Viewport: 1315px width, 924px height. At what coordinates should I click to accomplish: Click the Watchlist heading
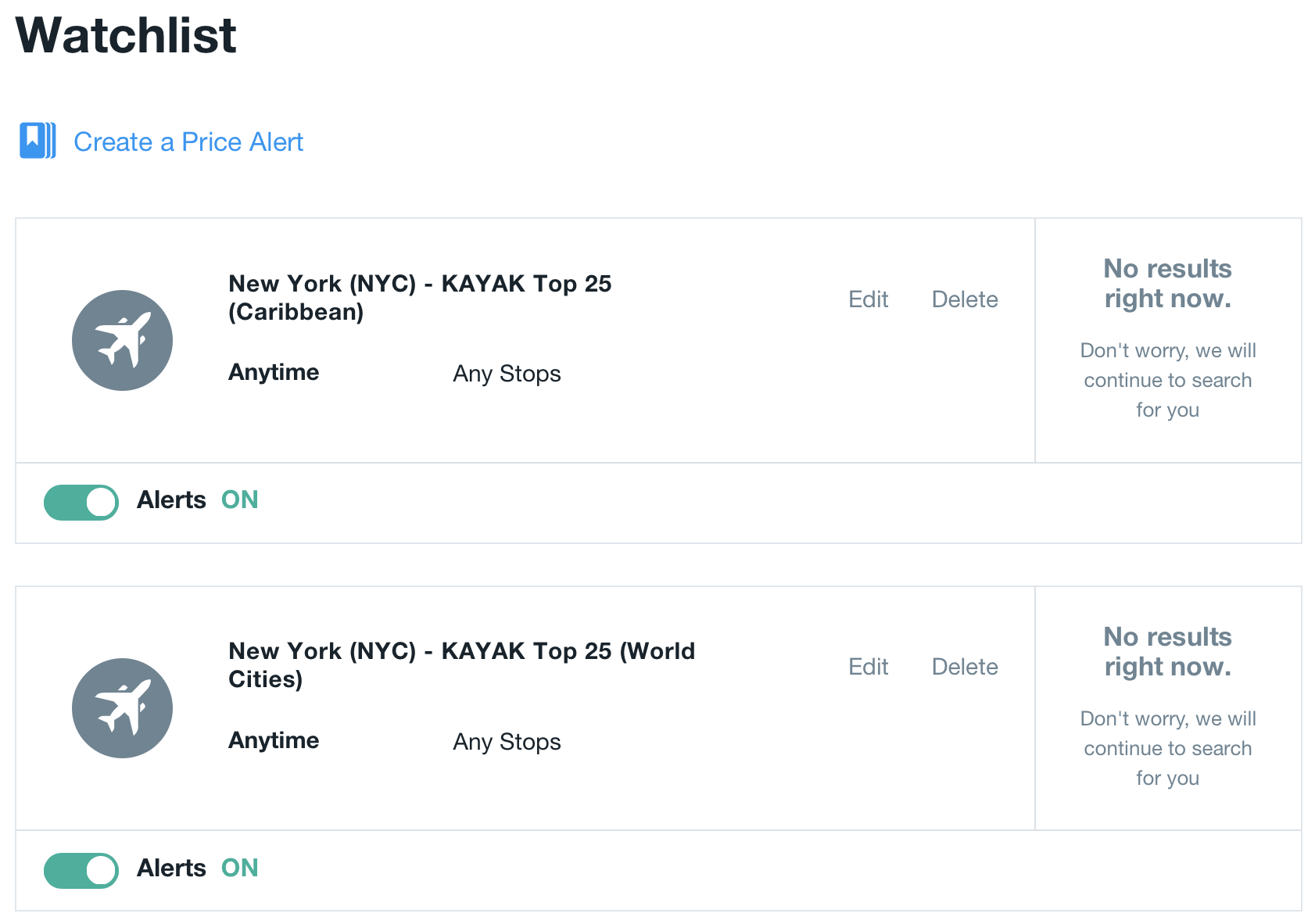tap(126, 35)
